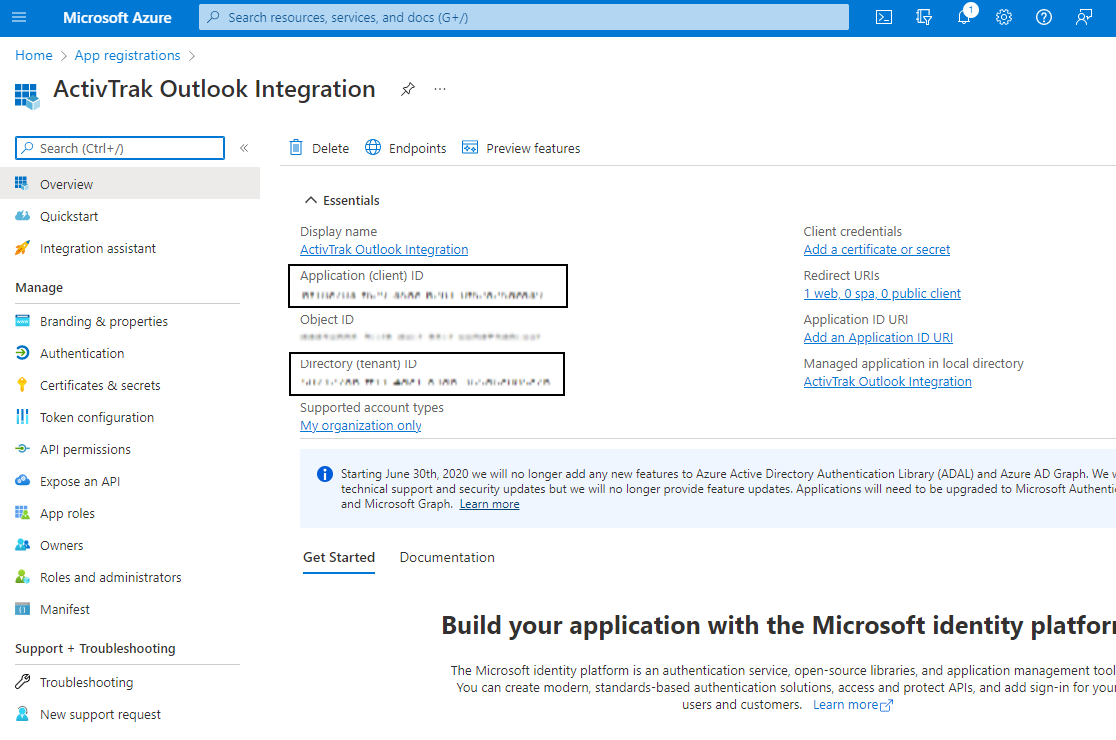Switch to the Documentation tab
The height and width of the screenshot is (740, 1116).
tap(447, 557)
